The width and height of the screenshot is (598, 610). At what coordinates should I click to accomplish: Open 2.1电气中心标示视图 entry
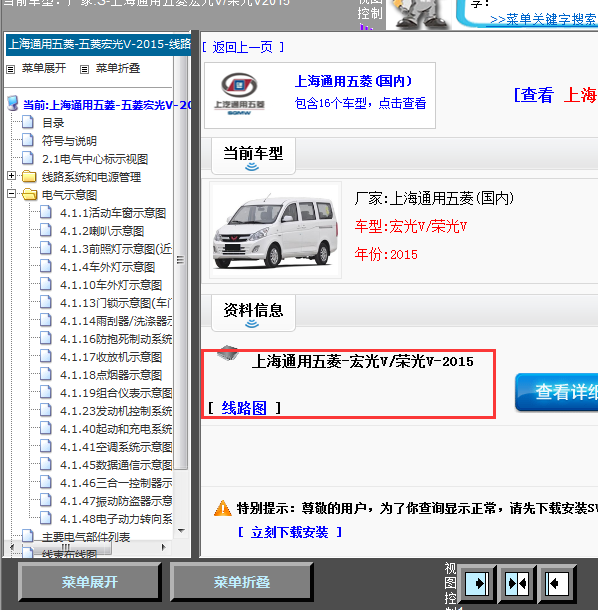(95, 159)
